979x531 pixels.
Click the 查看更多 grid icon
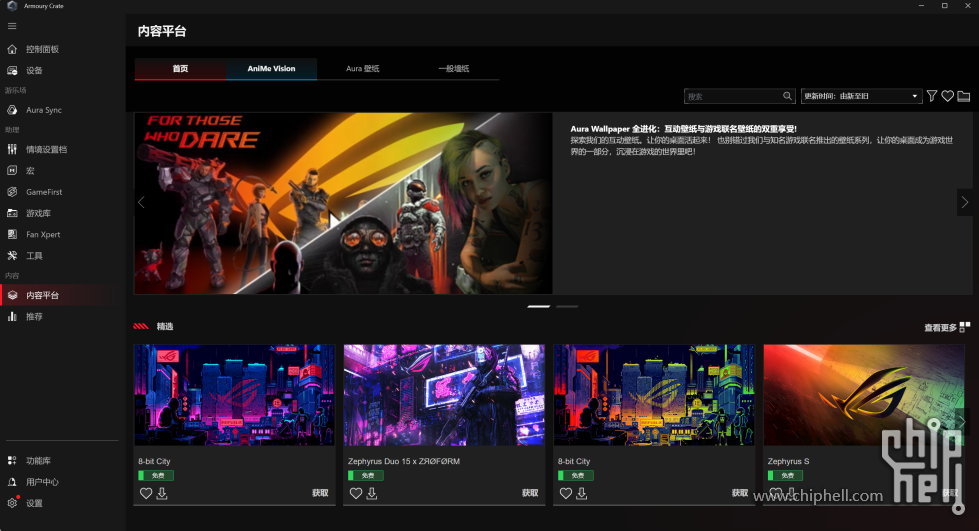[x=965, y=327]
